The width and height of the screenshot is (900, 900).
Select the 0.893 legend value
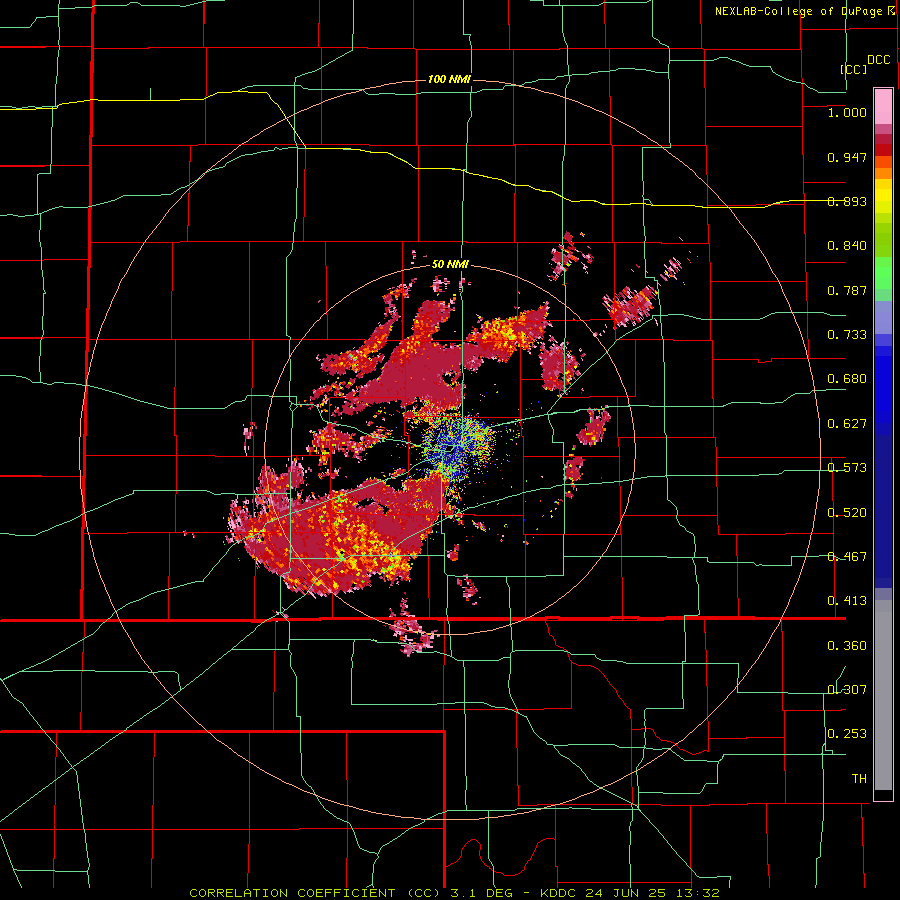coord(847,201)
